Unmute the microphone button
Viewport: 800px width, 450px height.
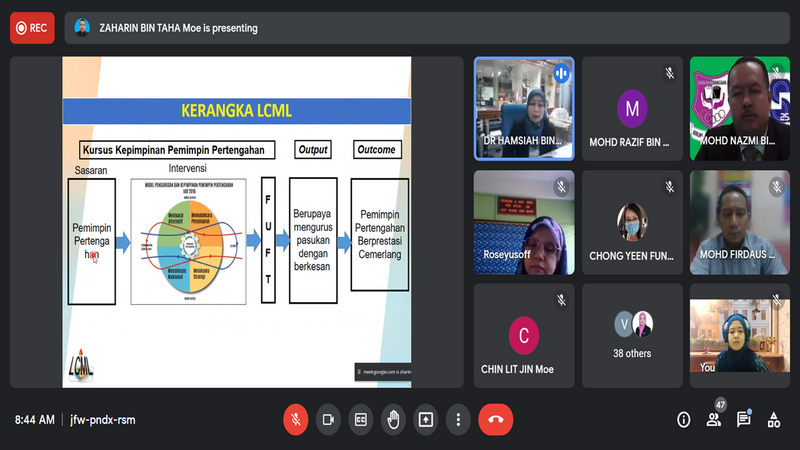click(295, 420)
